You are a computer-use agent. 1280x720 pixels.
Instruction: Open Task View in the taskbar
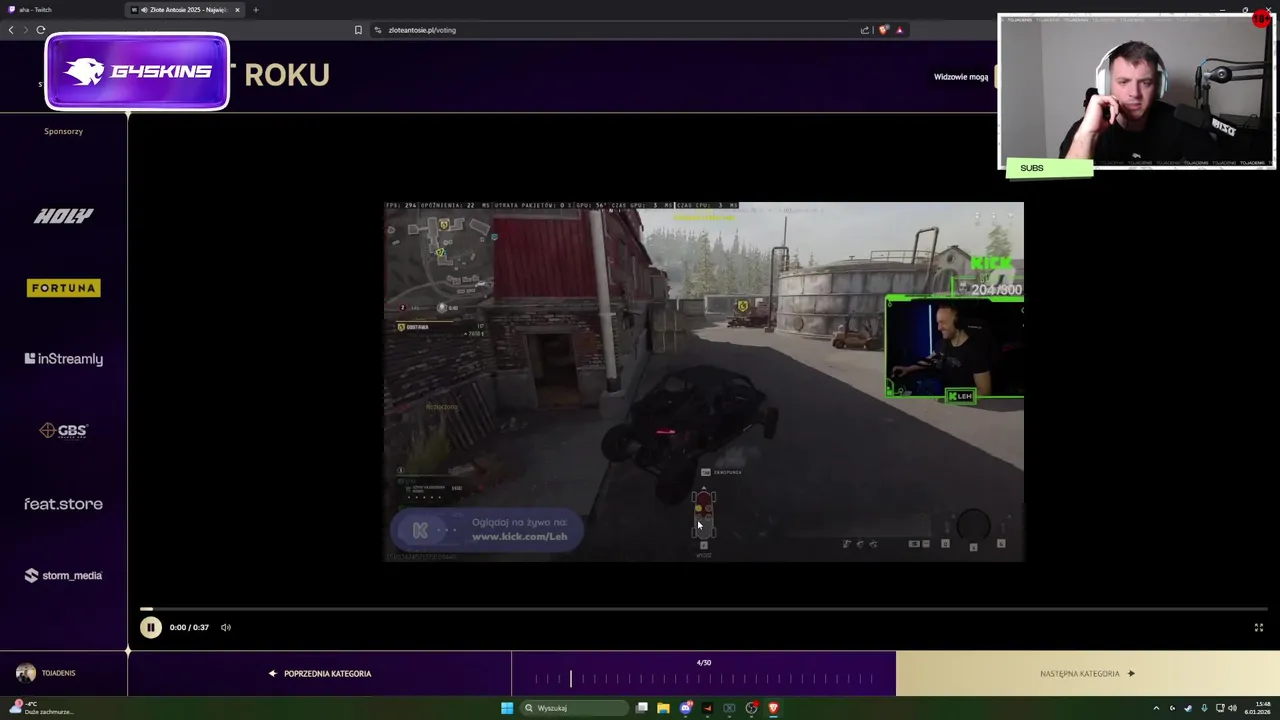[x=642, y=708]
